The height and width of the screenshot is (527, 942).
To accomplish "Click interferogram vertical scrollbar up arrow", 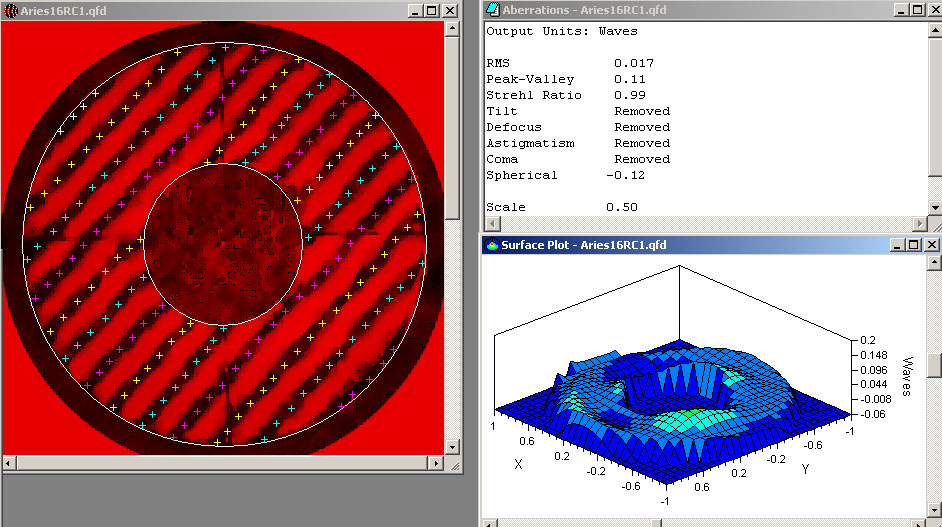I will point(452,28).
